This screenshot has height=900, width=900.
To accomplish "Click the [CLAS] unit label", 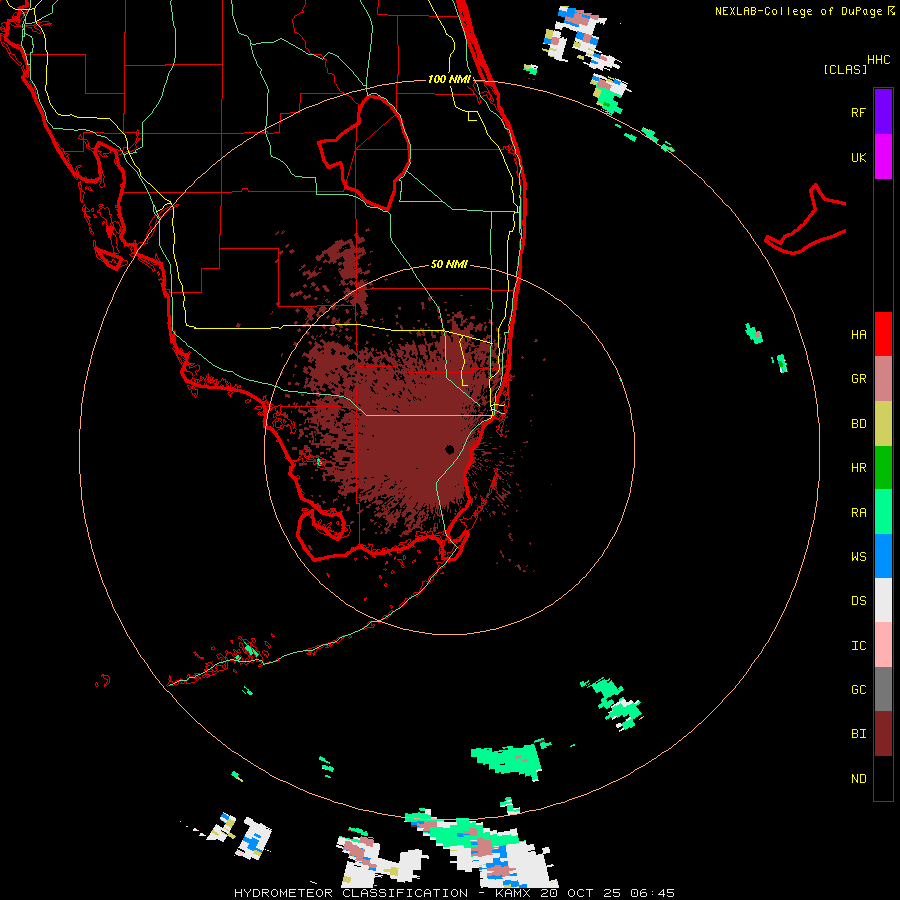I will [x=845, y=70].
